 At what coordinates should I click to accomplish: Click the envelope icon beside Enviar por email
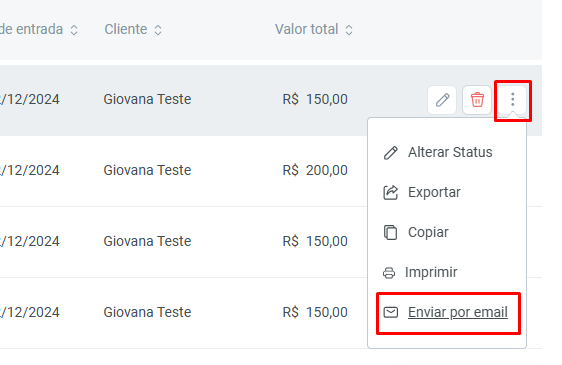click(x=391, y=312)
